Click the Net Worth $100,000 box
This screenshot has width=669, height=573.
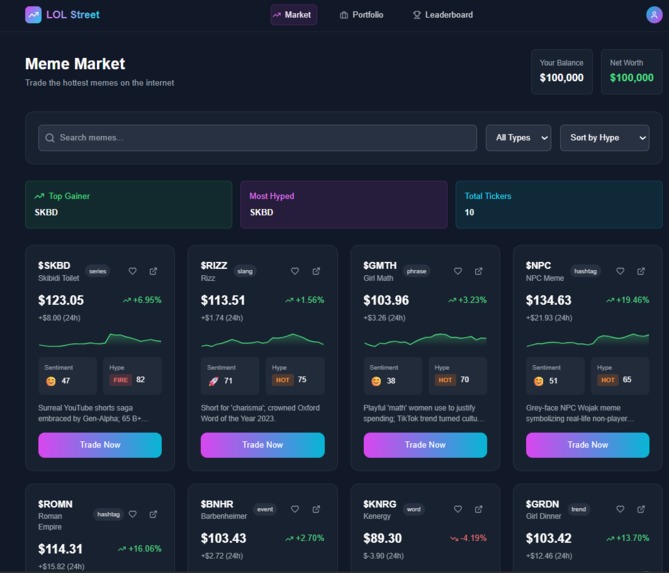coord(631,71)
